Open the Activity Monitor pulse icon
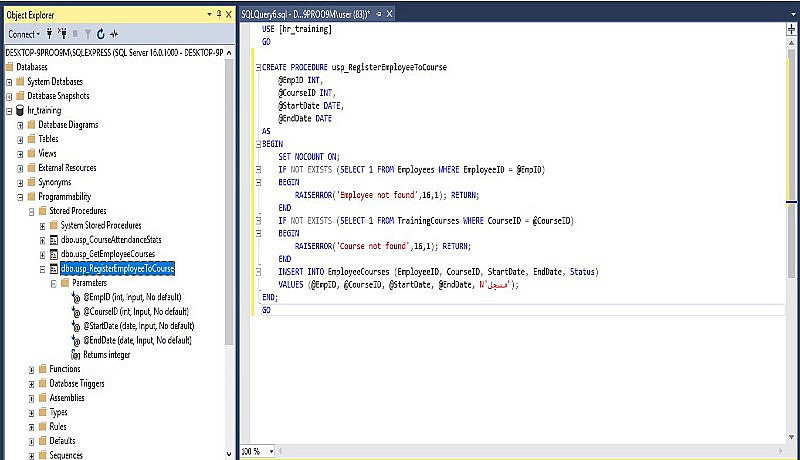The height and width of the screenshot is (460, 800). point(114,34)
